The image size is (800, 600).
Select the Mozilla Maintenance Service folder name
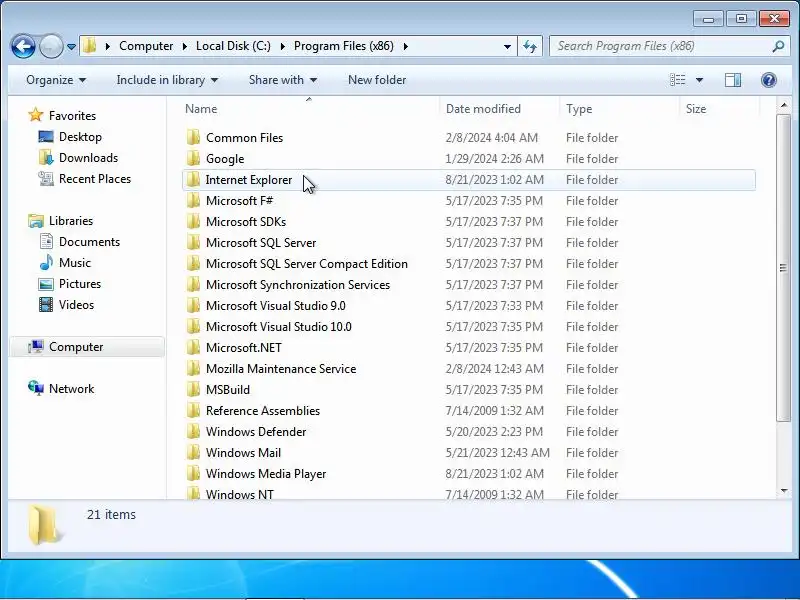pos(281,369)
